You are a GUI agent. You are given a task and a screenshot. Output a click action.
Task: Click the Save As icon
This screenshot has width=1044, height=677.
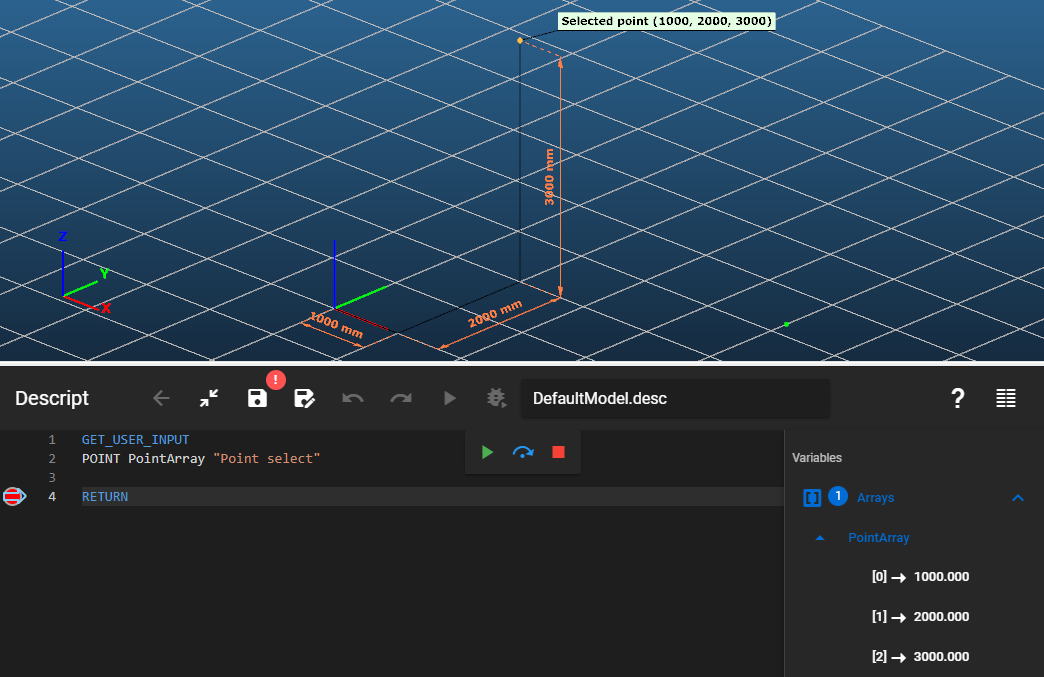[304, 398]
